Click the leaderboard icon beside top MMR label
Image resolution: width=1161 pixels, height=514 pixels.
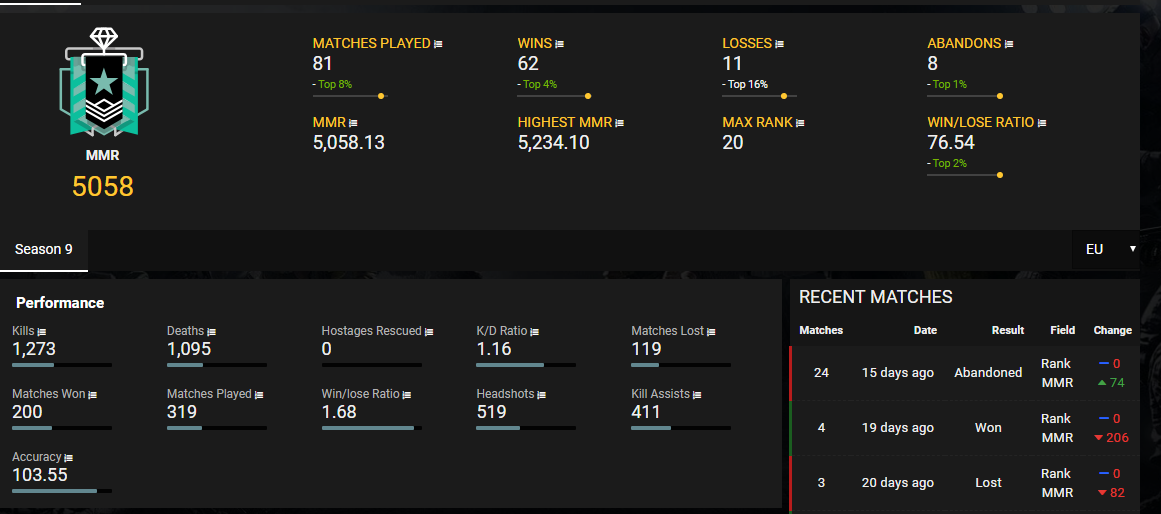(x=353, y=123)
